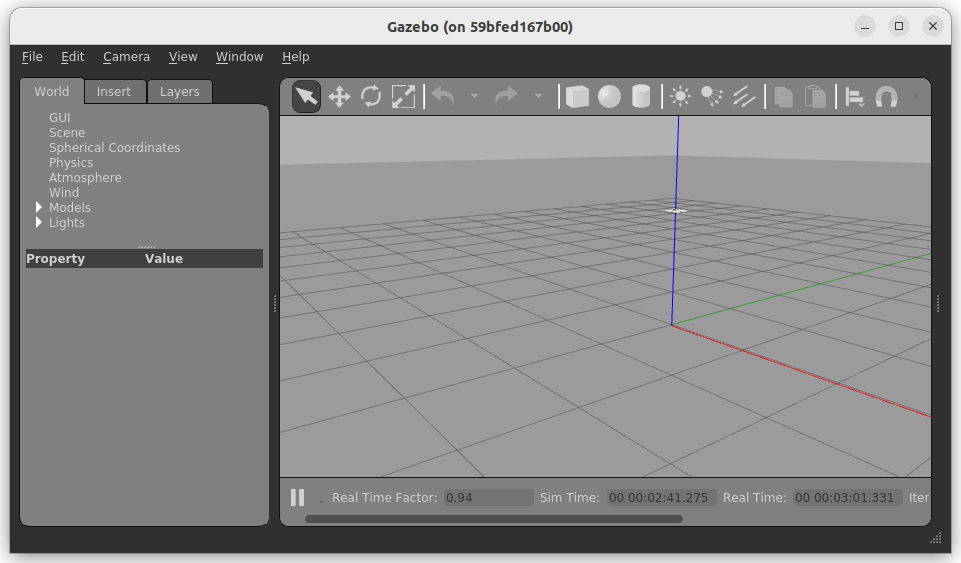The image size is (961, 563).
Task: Select Spherical Coordinates item
Action: pyautogui.click(x=115, y=148)
